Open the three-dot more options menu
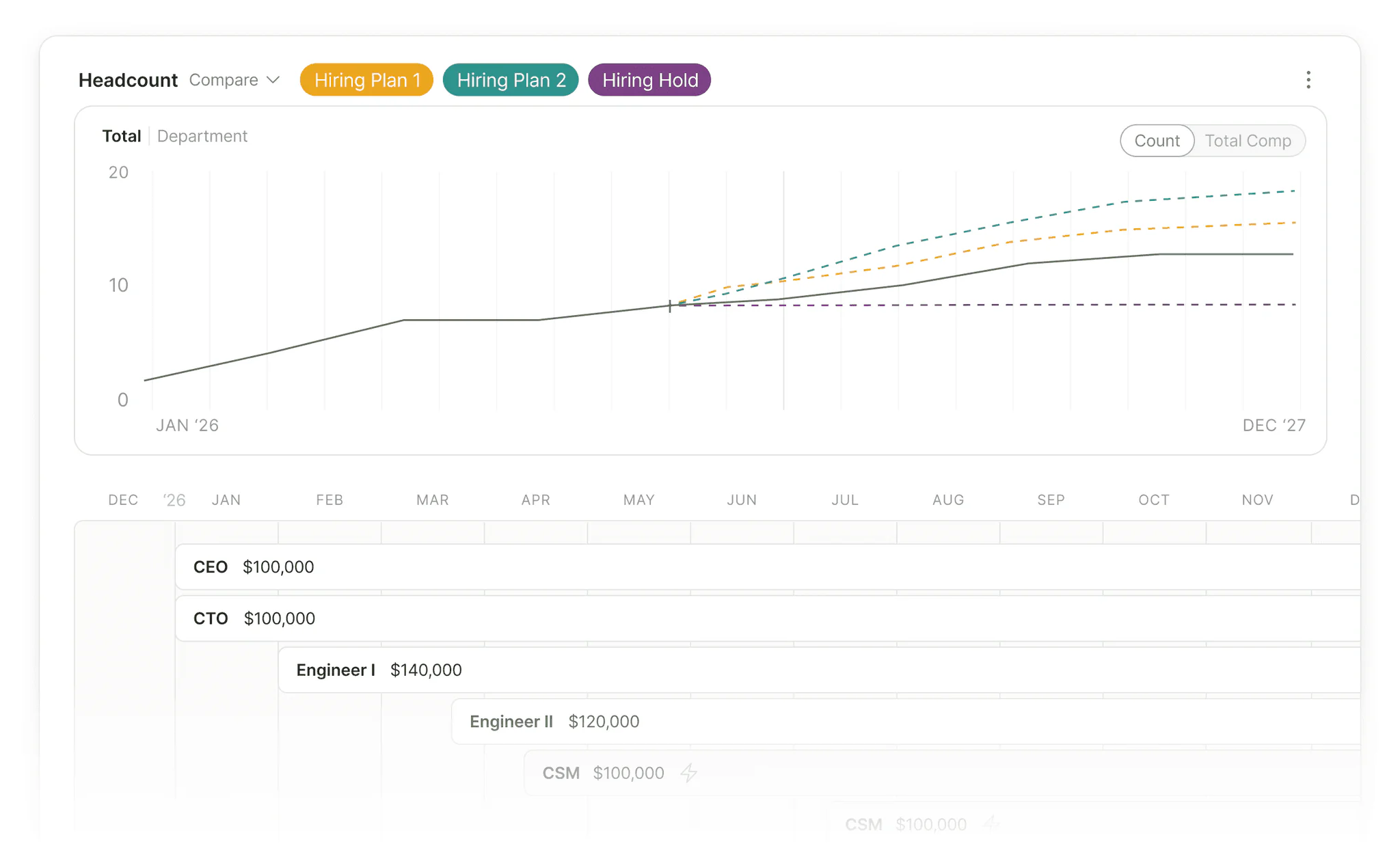The image size is (1400, 848). [1308, 80]
